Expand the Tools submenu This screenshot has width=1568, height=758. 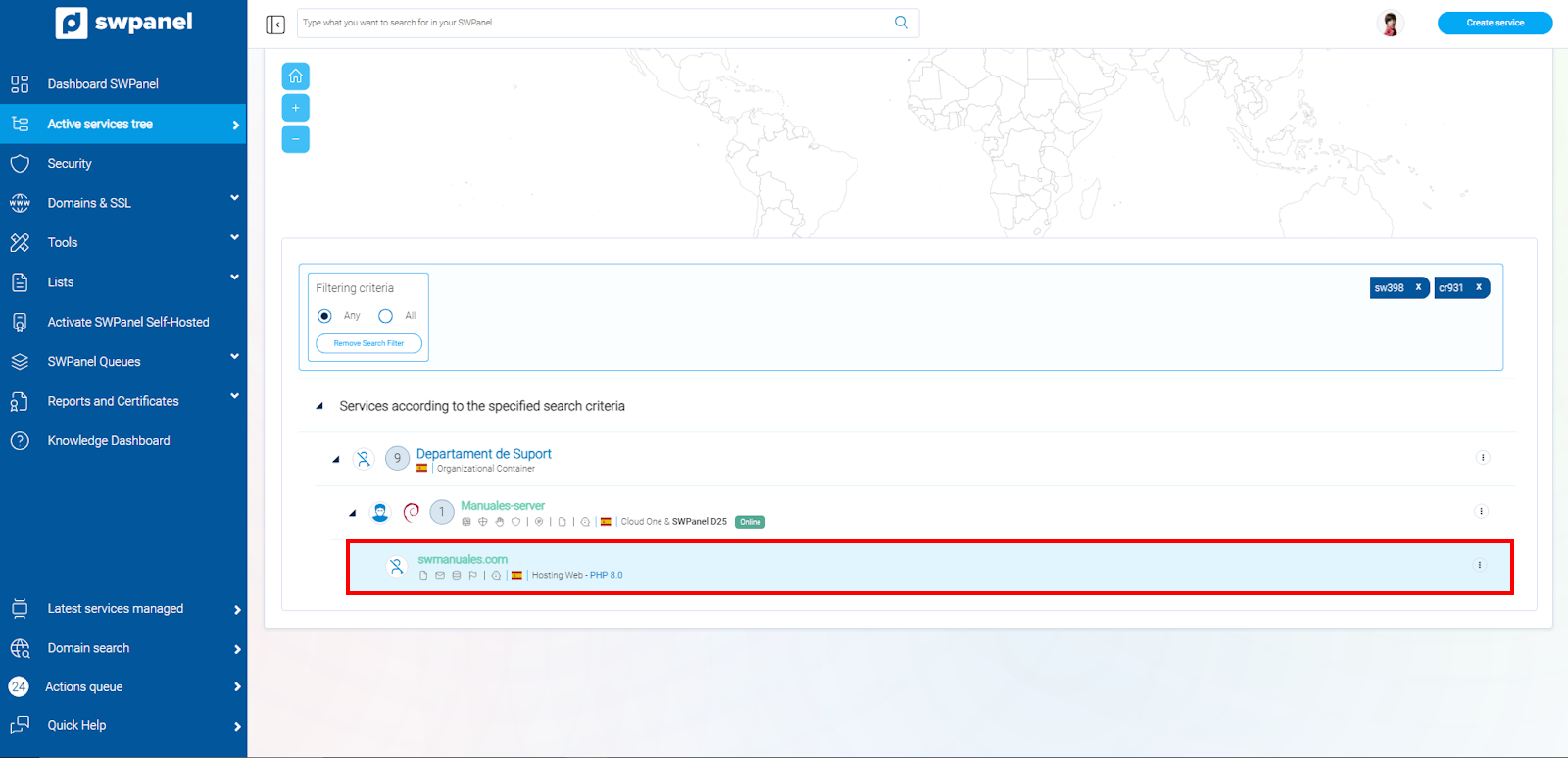pos(123,242)
